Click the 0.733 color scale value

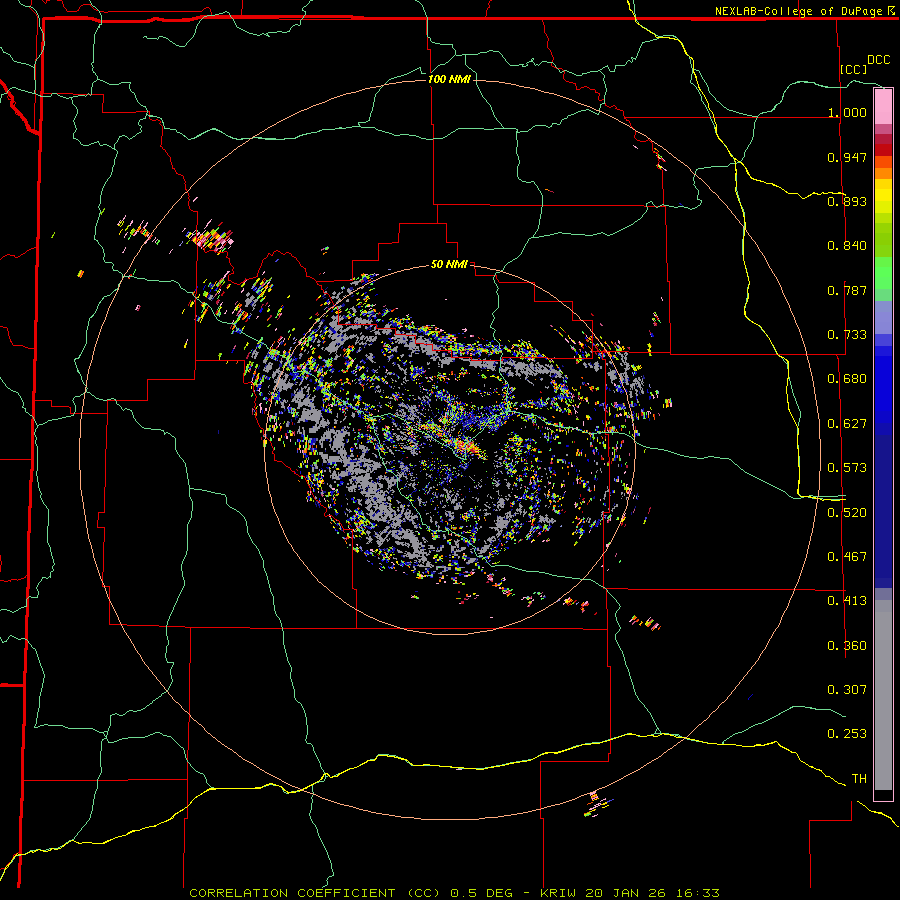pyautogui.click(x=847, y=335)
